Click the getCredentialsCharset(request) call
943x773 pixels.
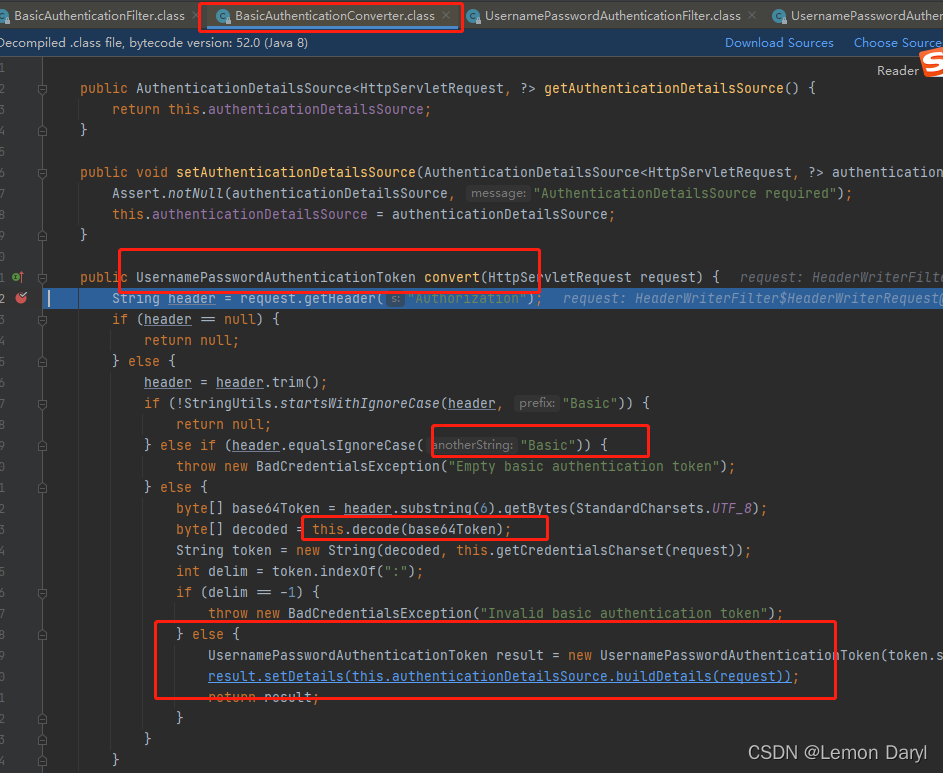616,550
